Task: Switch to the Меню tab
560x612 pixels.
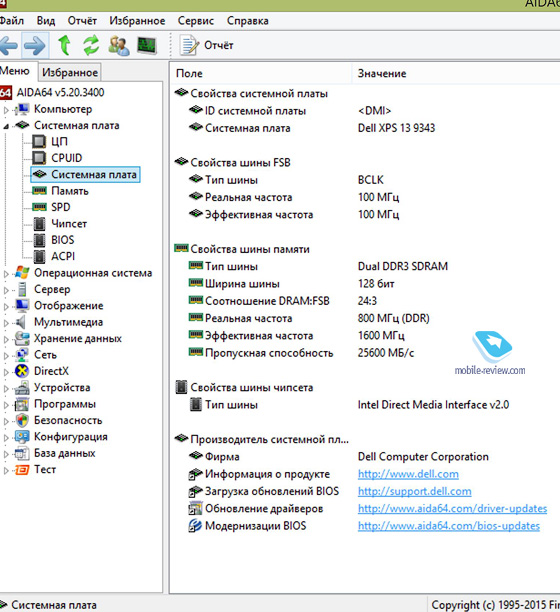Action: coord(16,71)
